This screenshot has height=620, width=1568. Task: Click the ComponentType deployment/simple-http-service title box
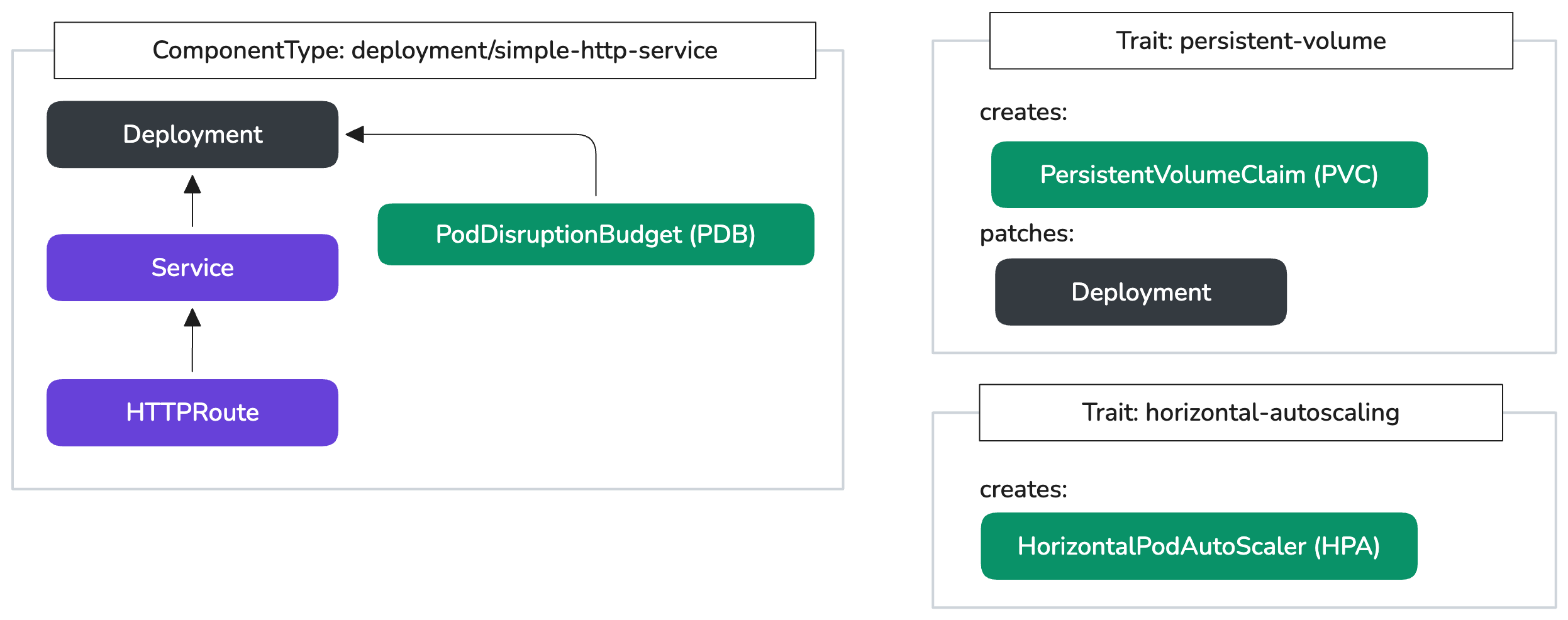[435, 50]
